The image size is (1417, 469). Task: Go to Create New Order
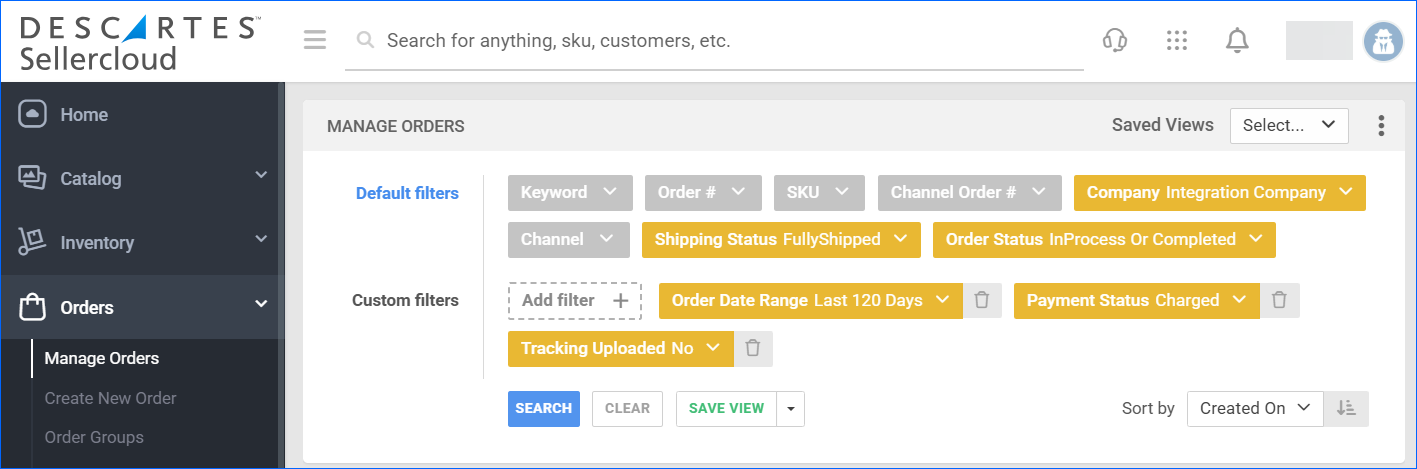[x=110, y=398]
